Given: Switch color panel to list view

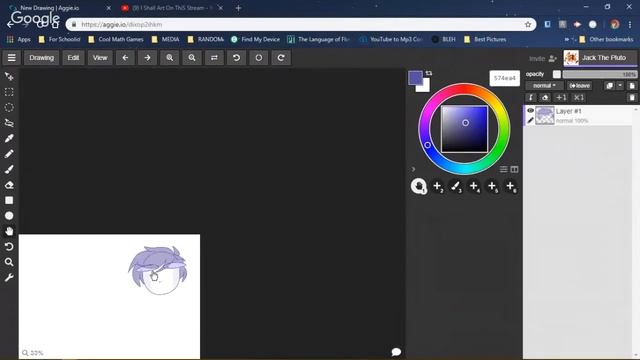Looking at the screenshot, I should pos(504,169).
